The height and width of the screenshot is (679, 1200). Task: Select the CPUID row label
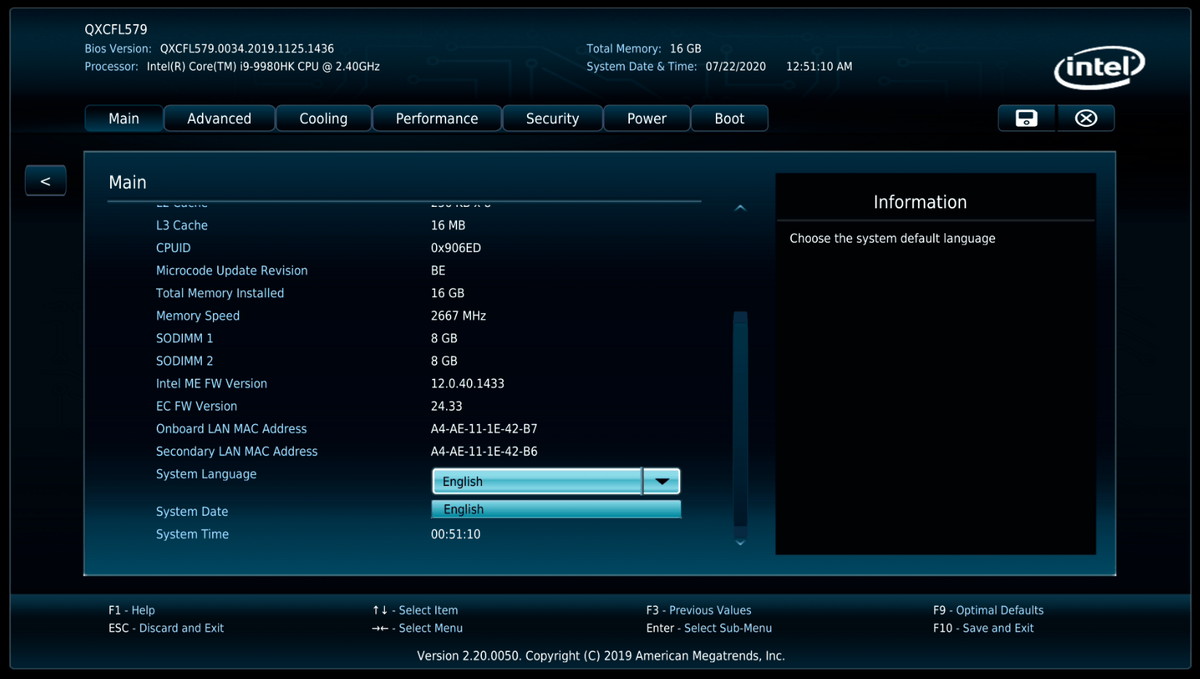[173, 248]
